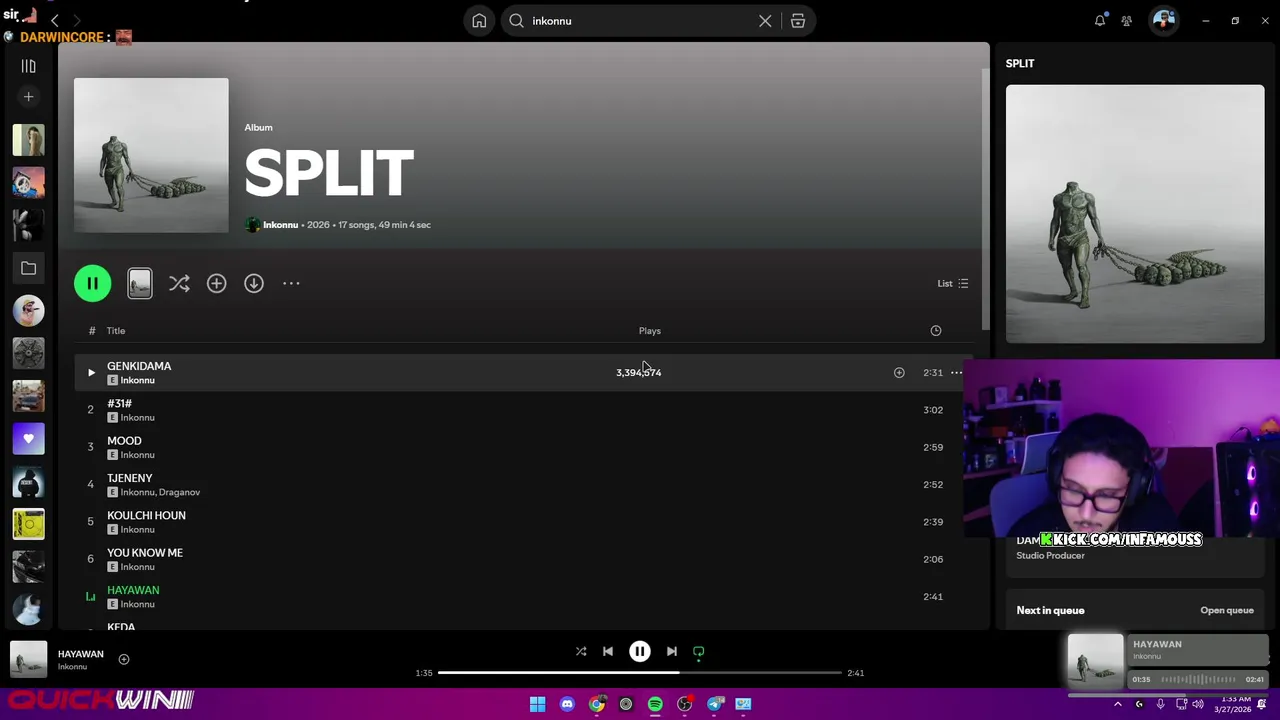Open Telegram from the taskbar
The image size is (1280, 720).
point(715,704)
